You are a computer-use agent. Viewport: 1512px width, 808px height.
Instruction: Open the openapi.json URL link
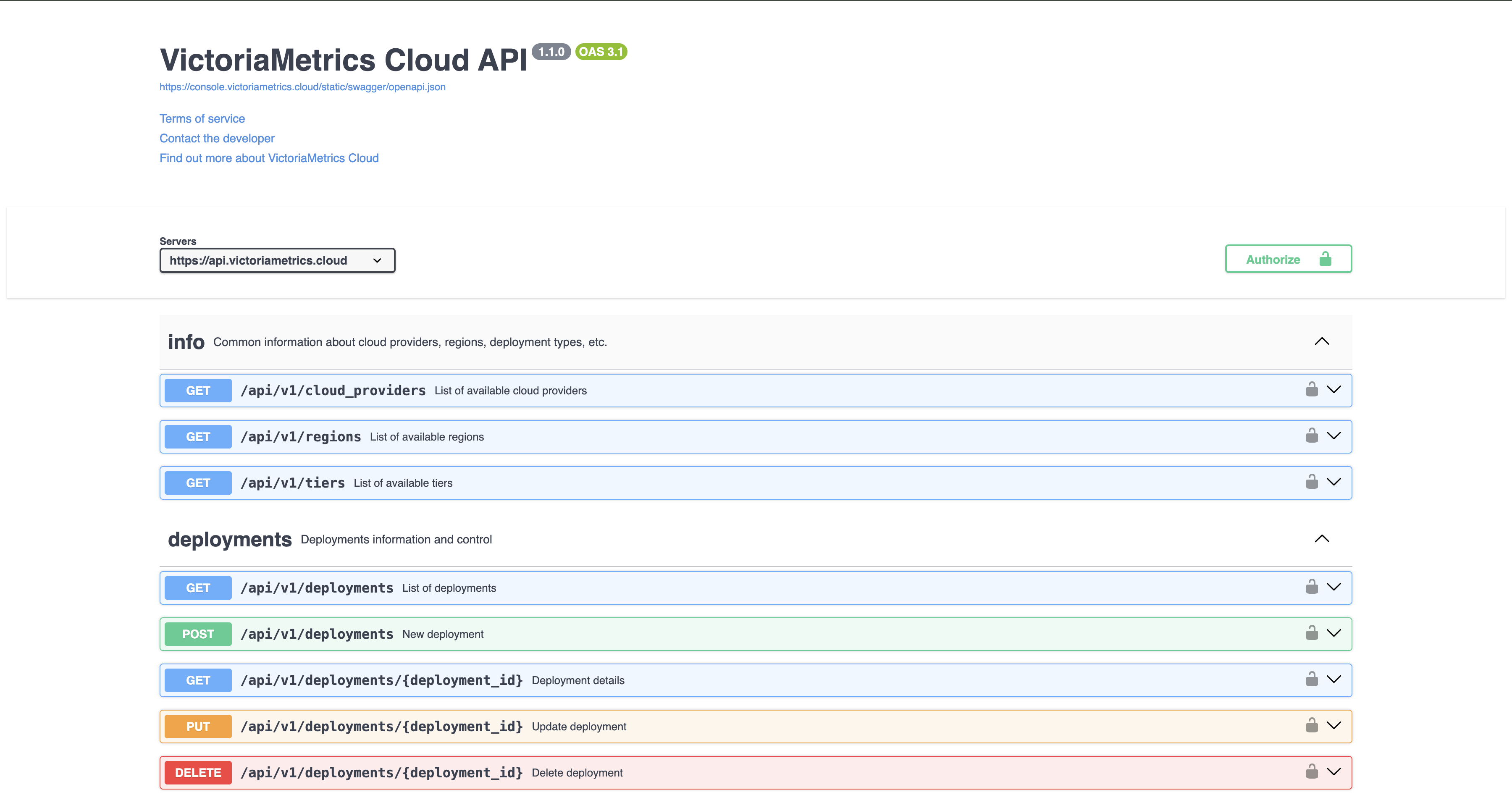pos(302,87)
